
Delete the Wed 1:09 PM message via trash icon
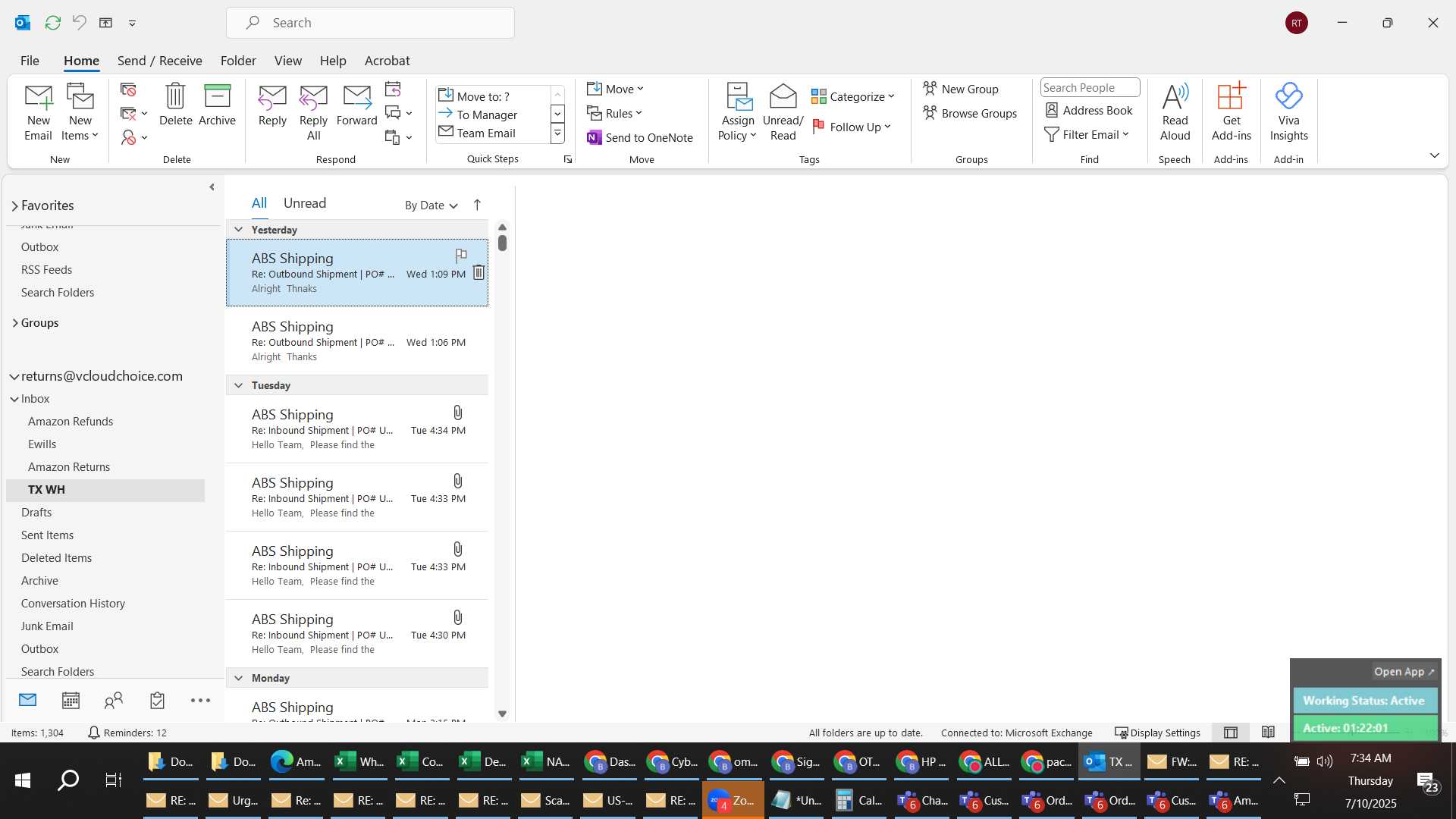click(479, 272)
